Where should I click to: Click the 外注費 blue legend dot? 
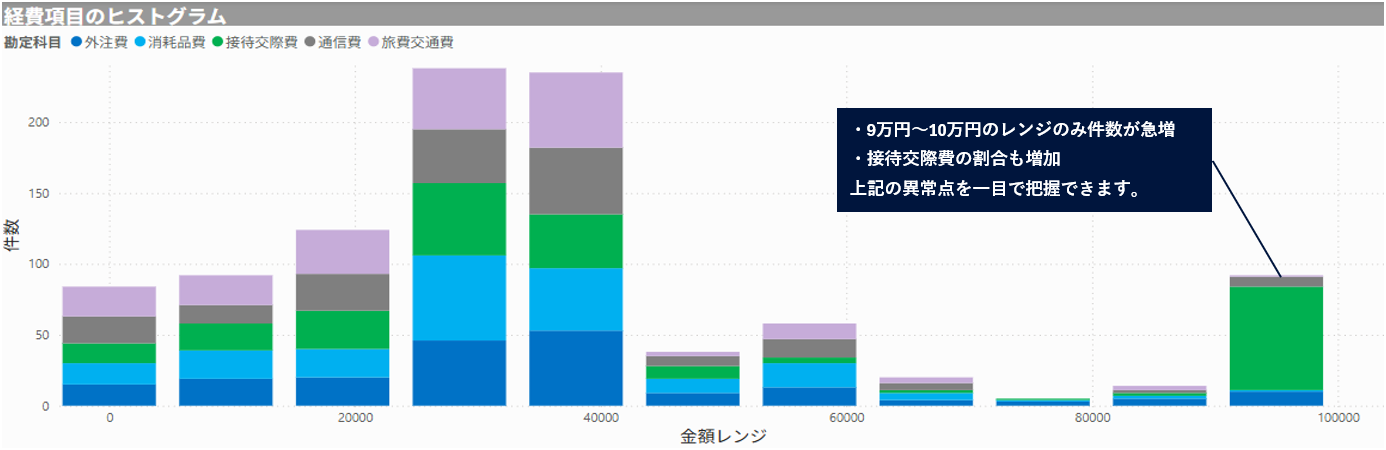pyautogui.click(x=77, y=43)
